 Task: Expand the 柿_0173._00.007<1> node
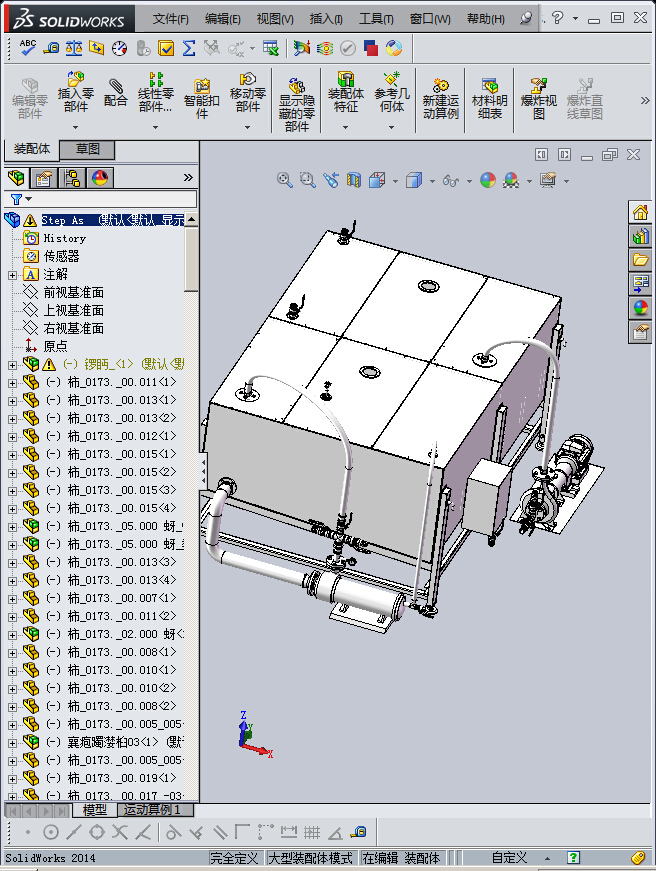tap(12, 599)
